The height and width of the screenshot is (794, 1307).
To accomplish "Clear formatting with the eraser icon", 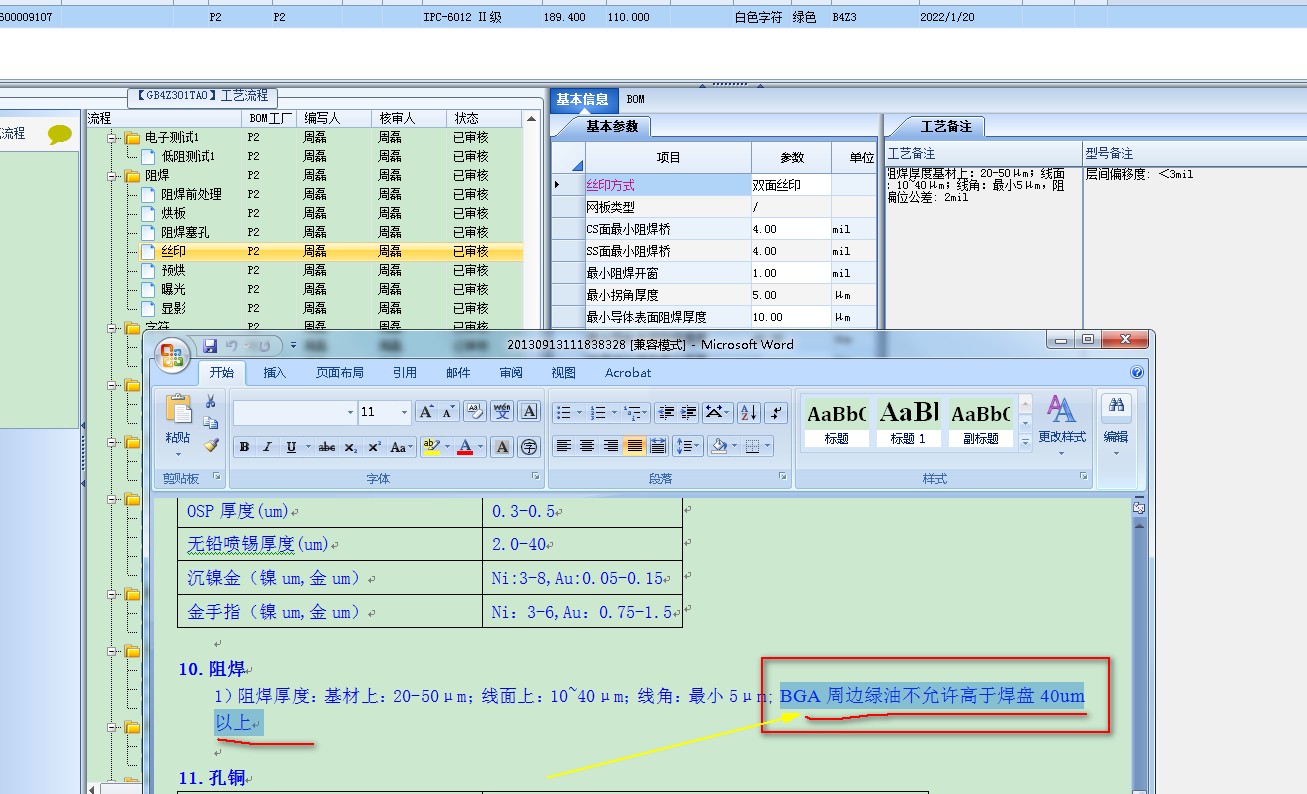I will click(475, 412).
